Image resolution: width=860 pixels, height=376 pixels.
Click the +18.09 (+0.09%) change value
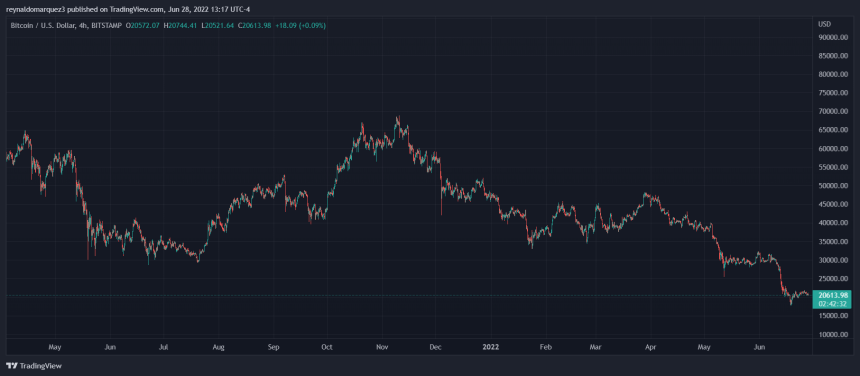[301, 25]
